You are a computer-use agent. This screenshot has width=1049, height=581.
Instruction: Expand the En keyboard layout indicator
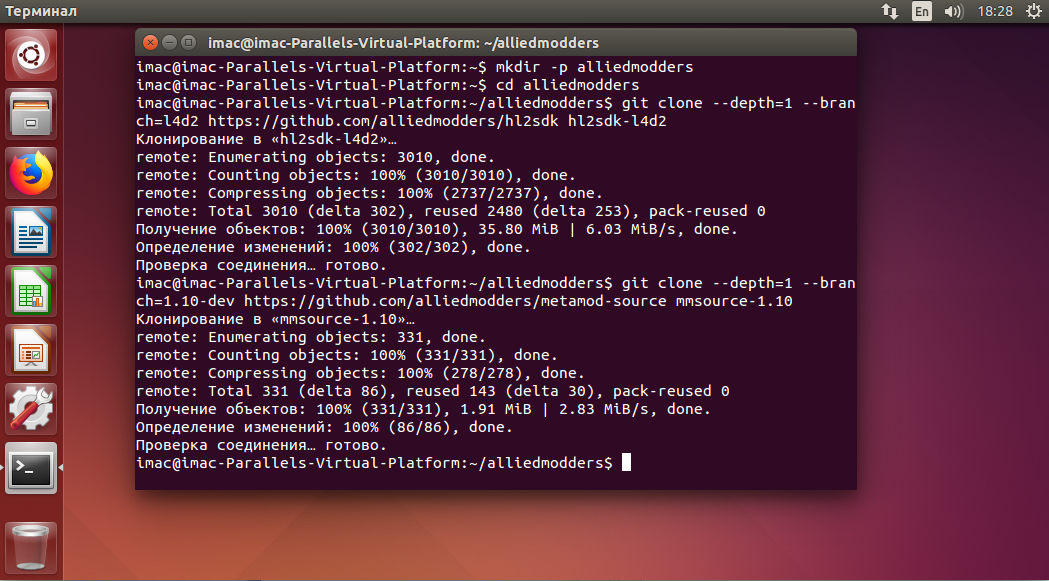point(921,12)
